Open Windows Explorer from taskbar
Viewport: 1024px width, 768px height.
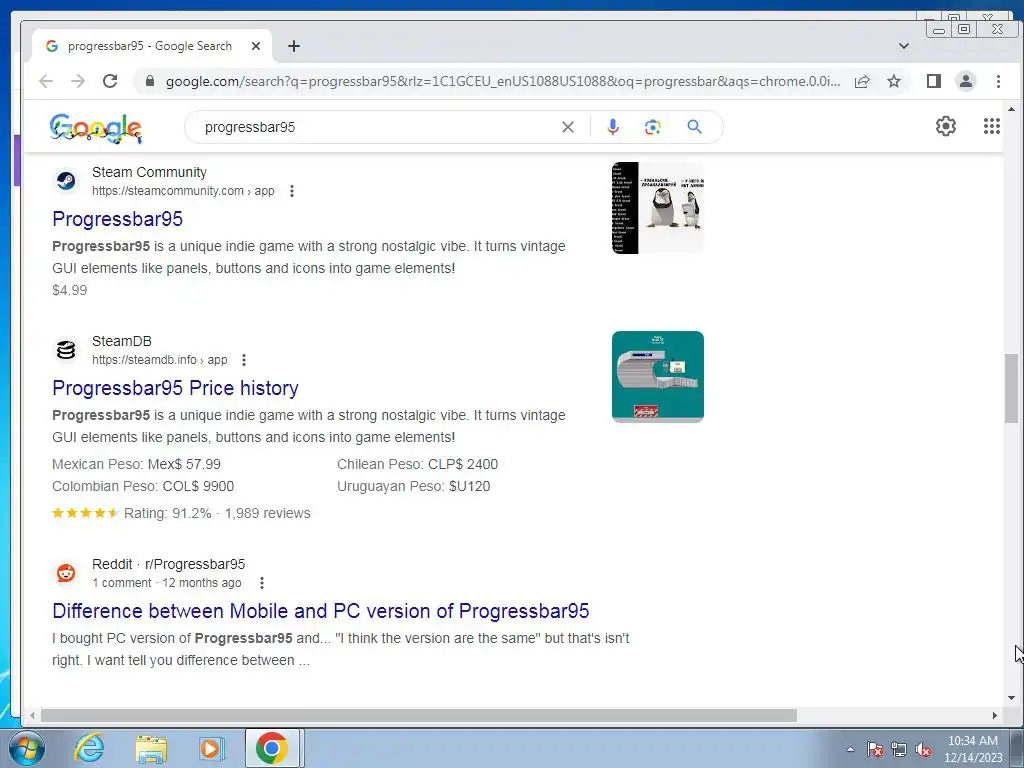pos(151,749)
